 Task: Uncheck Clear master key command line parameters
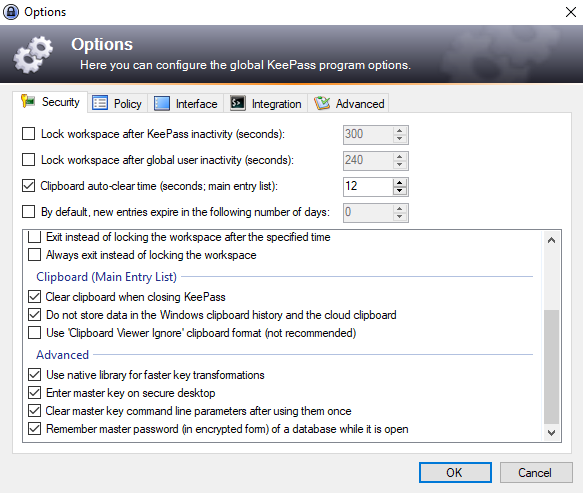35,411
